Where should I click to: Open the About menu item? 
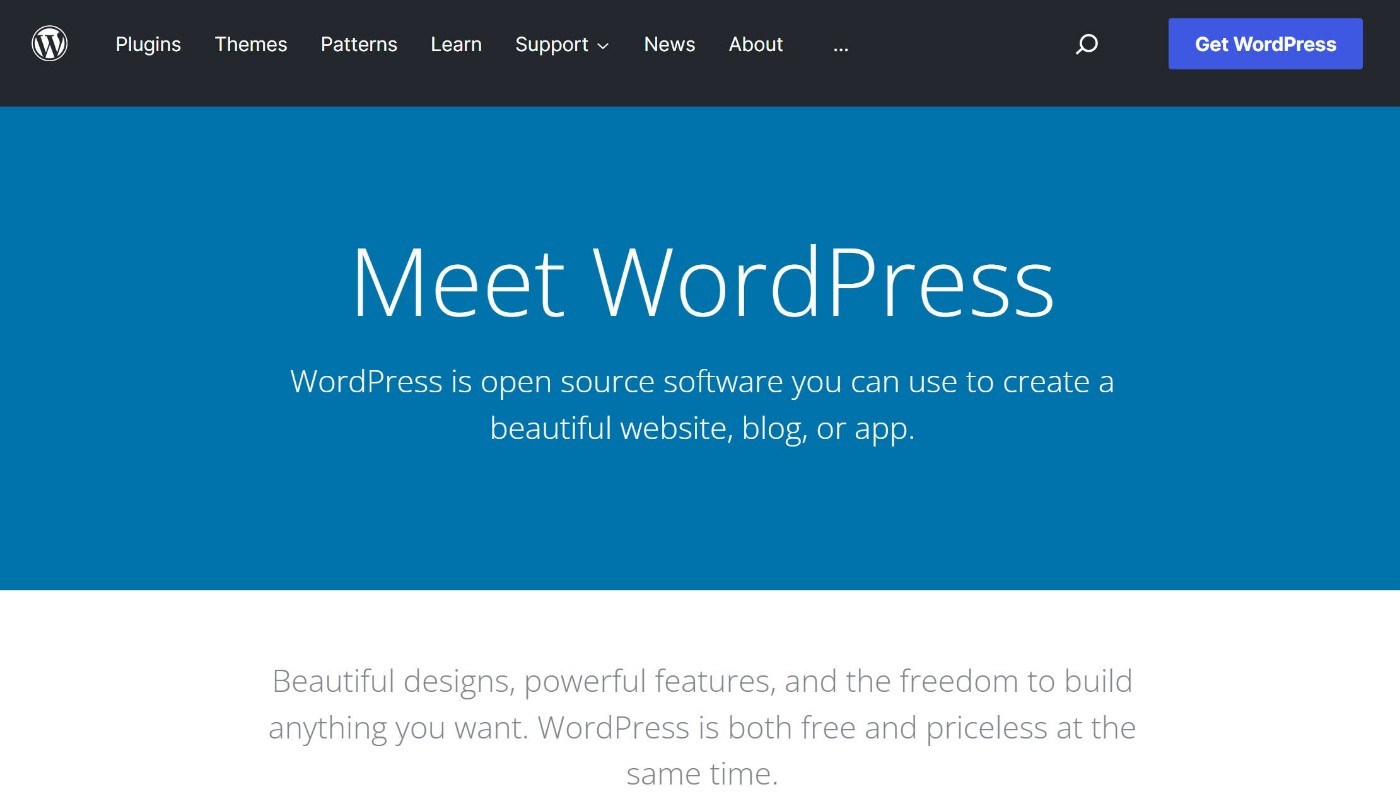(x=756, y=44)
